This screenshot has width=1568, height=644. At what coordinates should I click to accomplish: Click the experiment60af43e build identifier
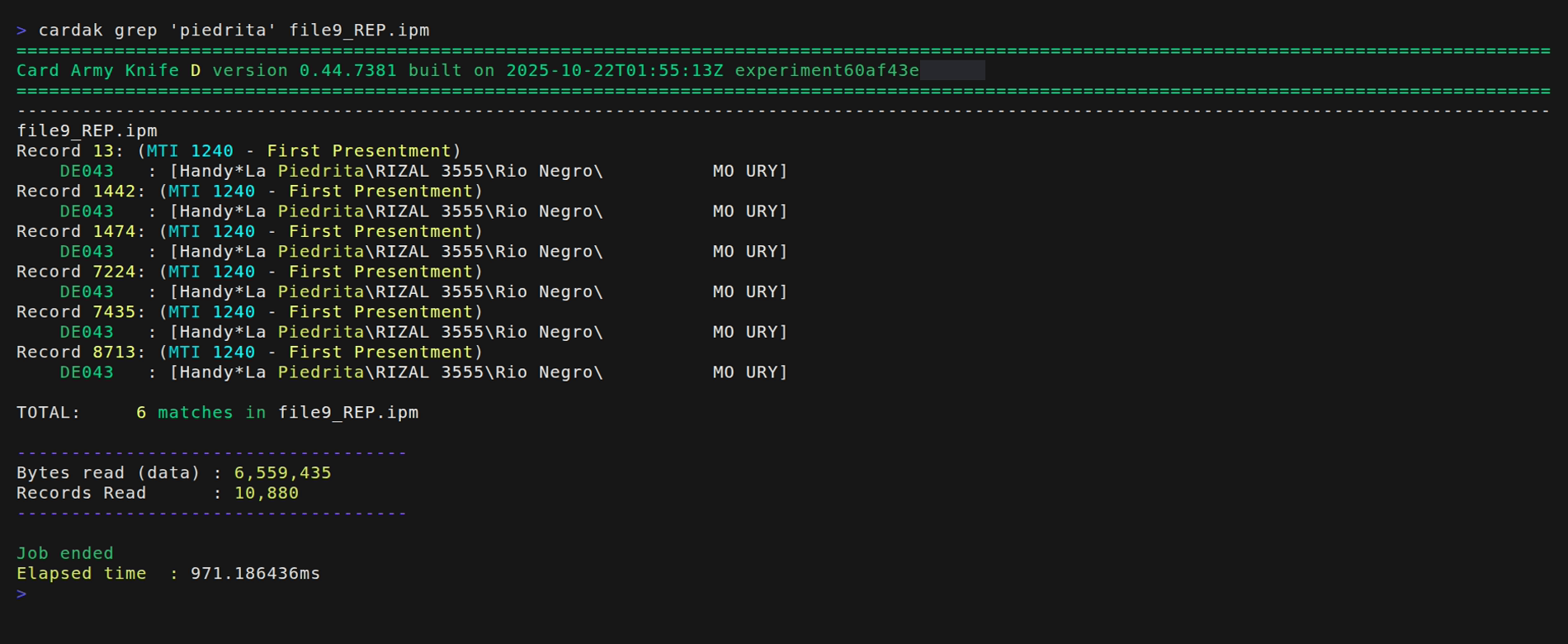coord(826,71)
